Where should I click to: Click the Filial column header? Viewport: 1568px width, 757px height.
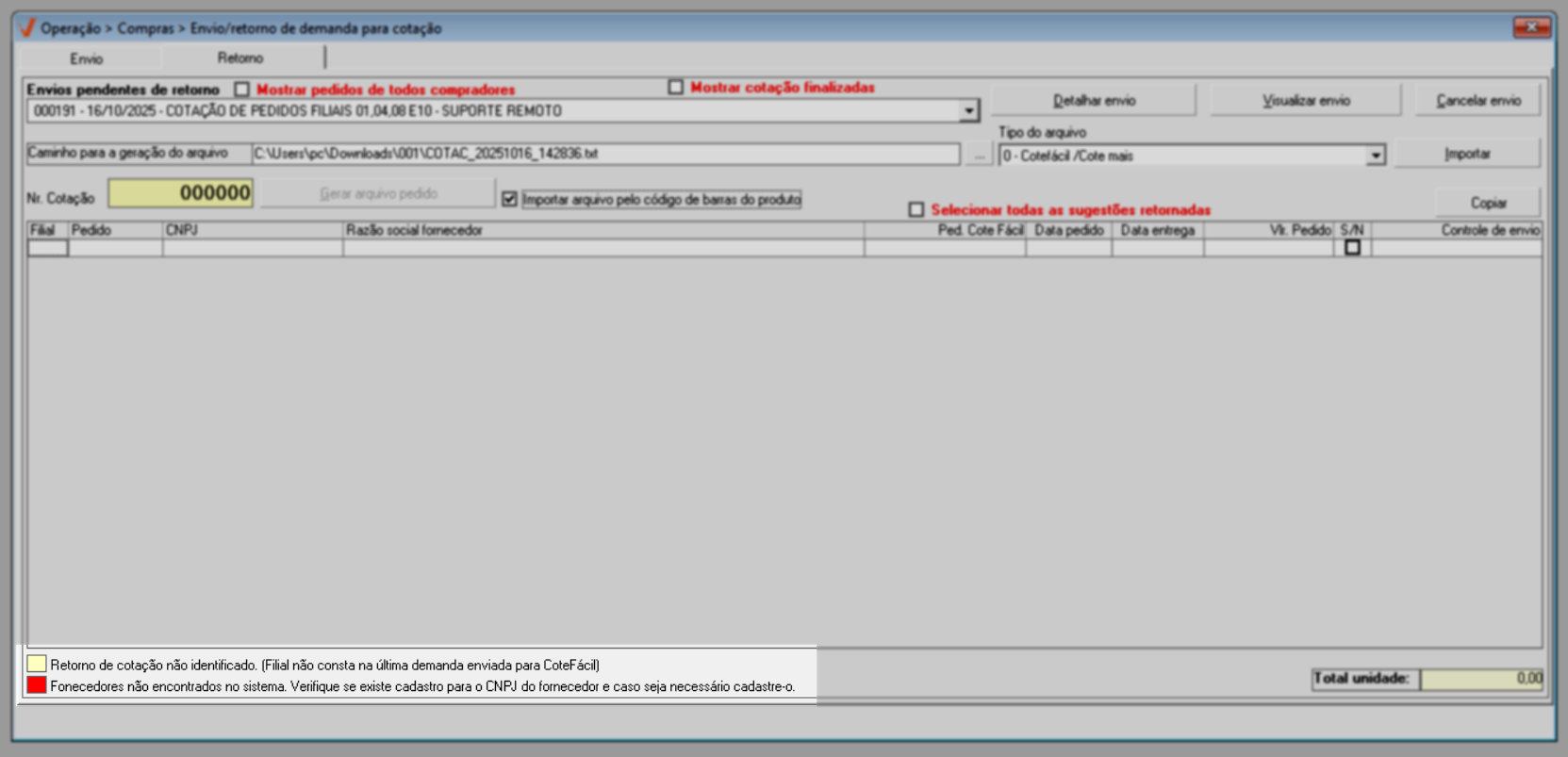48,230
